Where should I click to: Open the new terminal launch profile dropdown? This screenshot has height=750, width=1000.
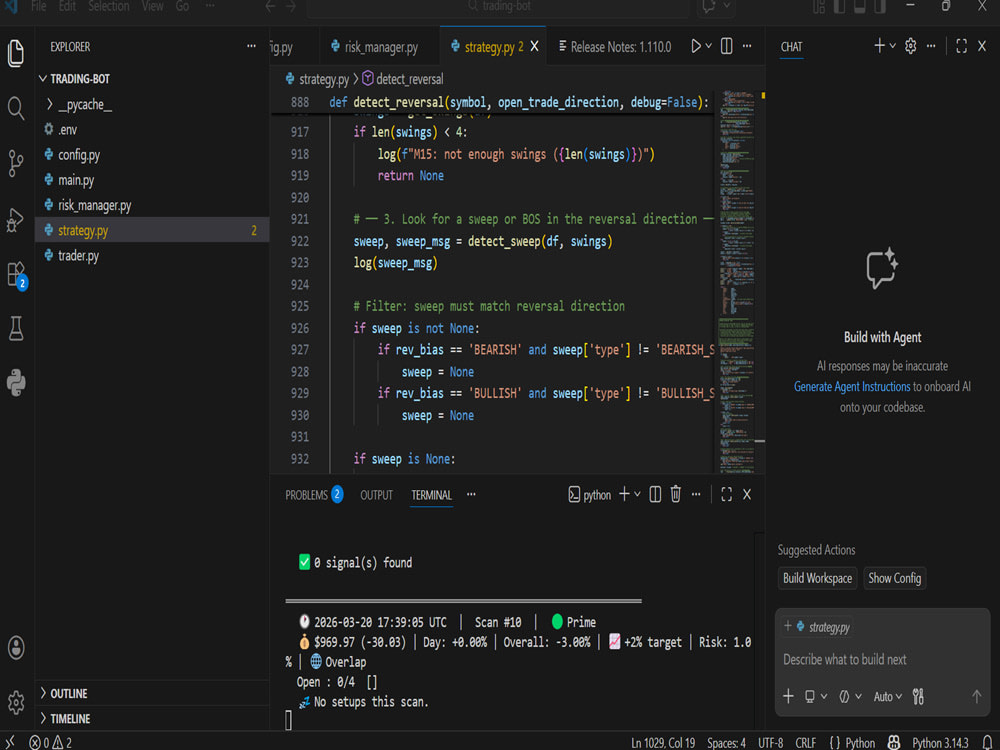637,494
